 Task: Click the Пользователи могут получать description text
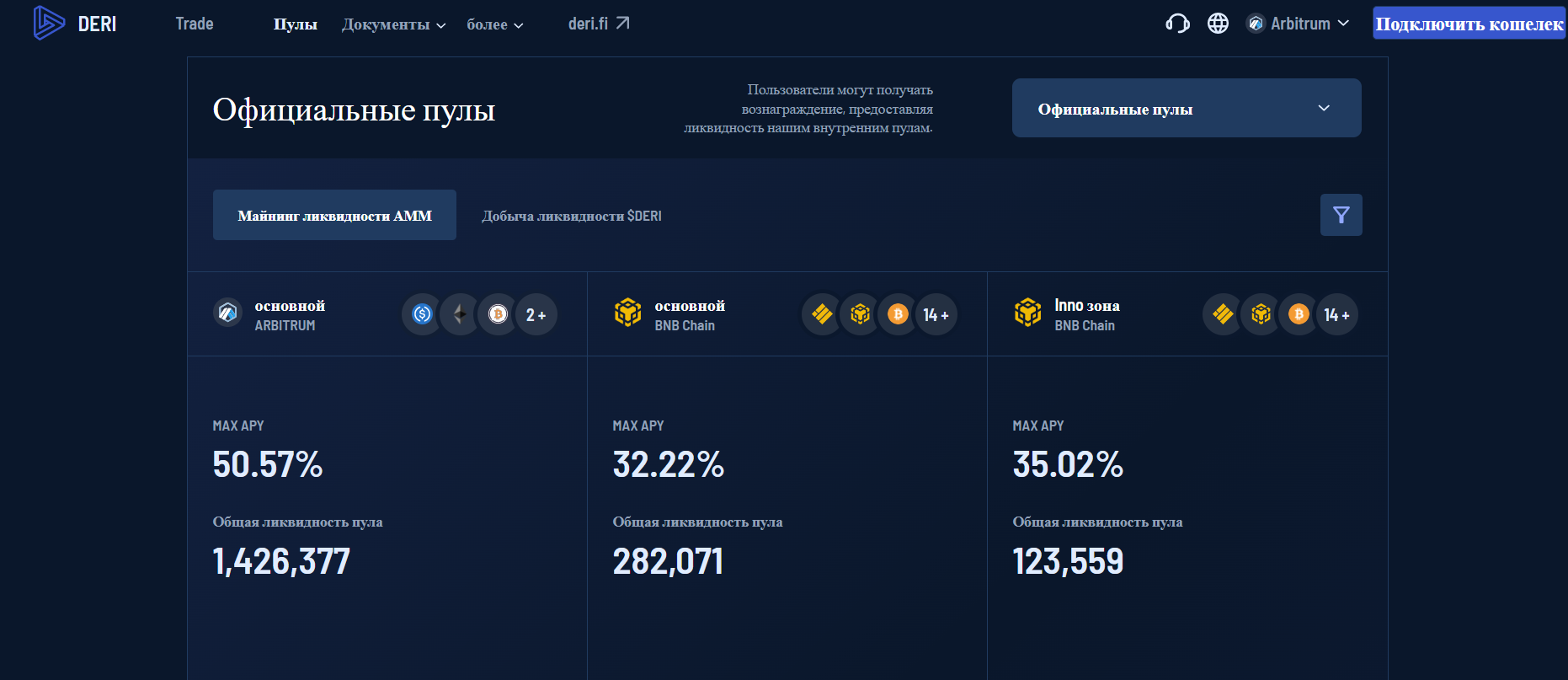coord(808,109)
